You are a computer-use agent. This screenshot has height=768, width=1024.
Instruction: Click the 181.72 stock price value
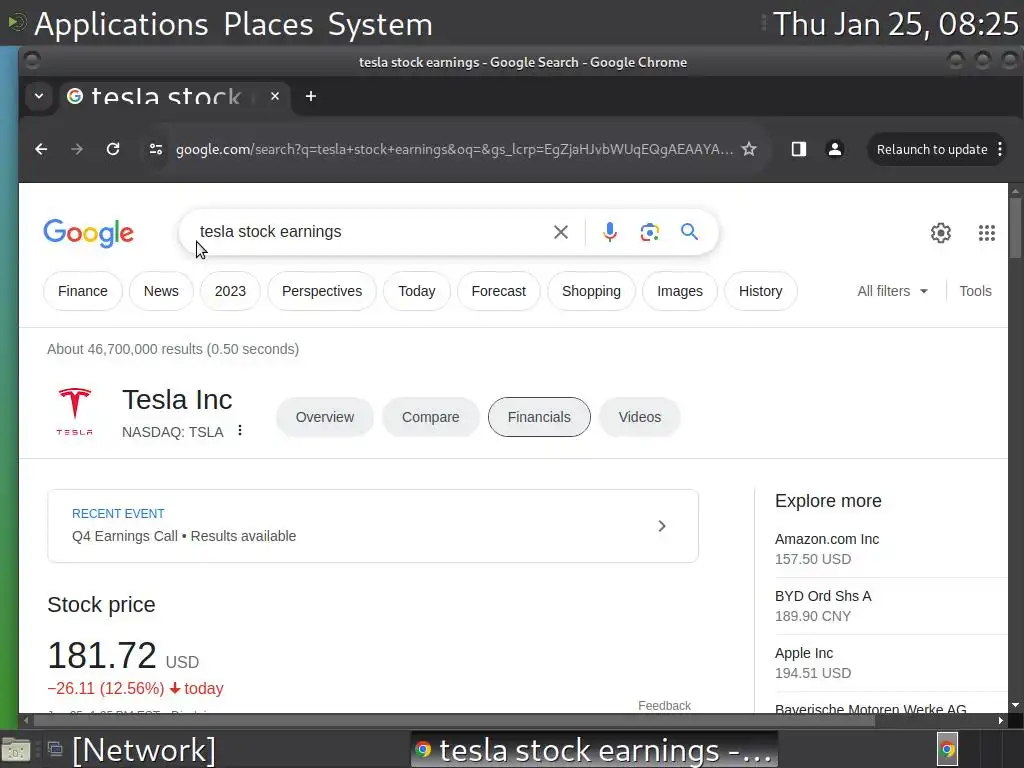tap(102, 655)
